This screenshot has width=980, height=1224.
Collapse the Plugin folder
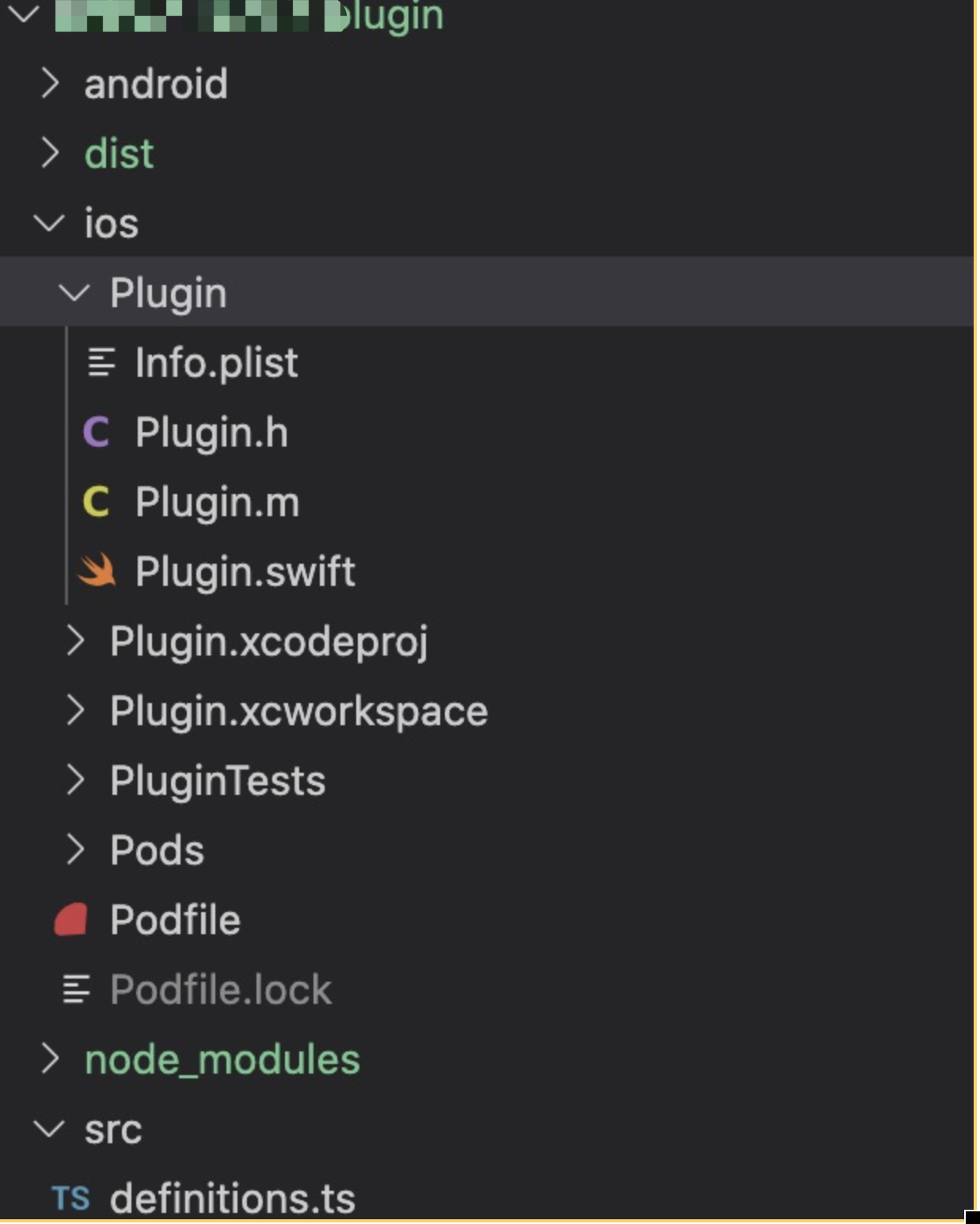tap(75, 292)
